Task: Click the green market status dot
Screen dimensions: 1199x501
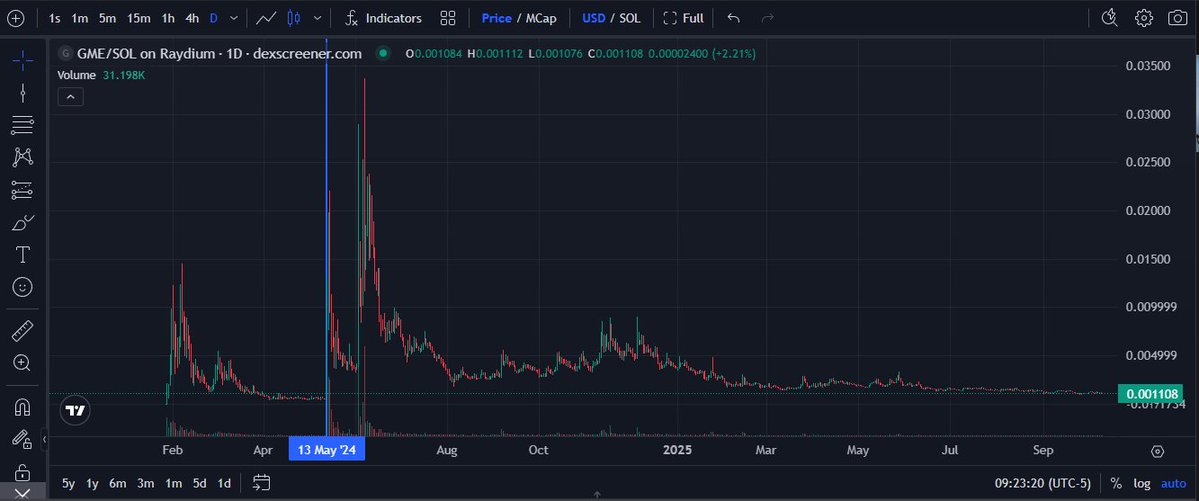Action: (383, 54)
